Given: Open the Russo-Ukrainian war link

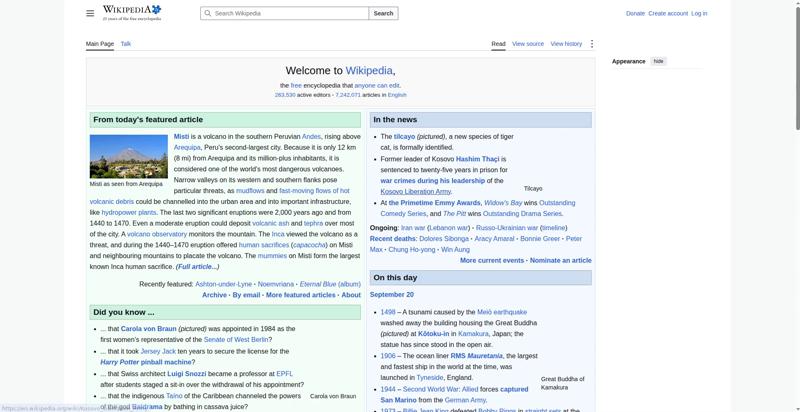Looking at the screenshot, I should (507, 228).
